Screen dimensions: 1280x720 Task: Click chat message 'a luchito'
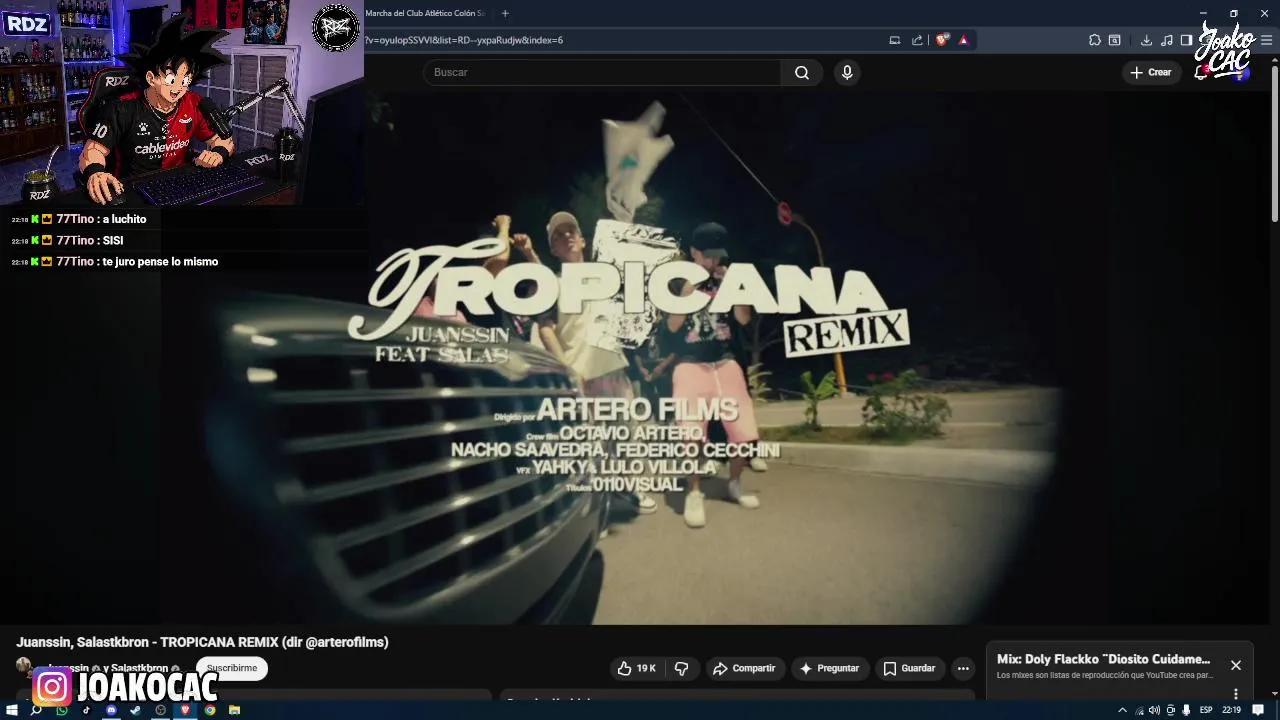pos(124,219)
